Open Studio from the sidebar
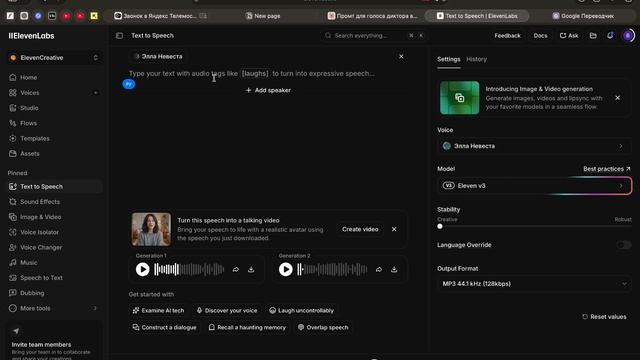The height and width of the screenshot is (360, 640). click(54, 108)
